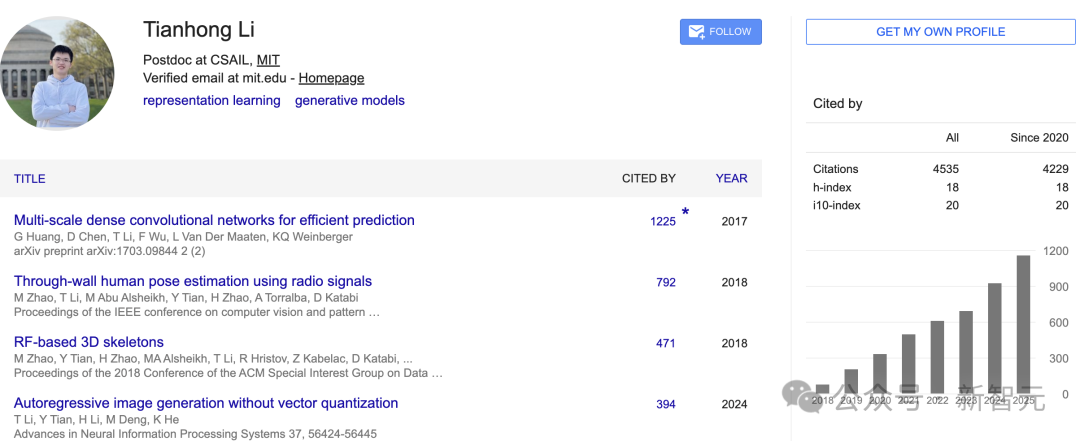View the 471 citing articles
Image resolution: width=1080 pixels, height=441 pixels.
[666, 344]
